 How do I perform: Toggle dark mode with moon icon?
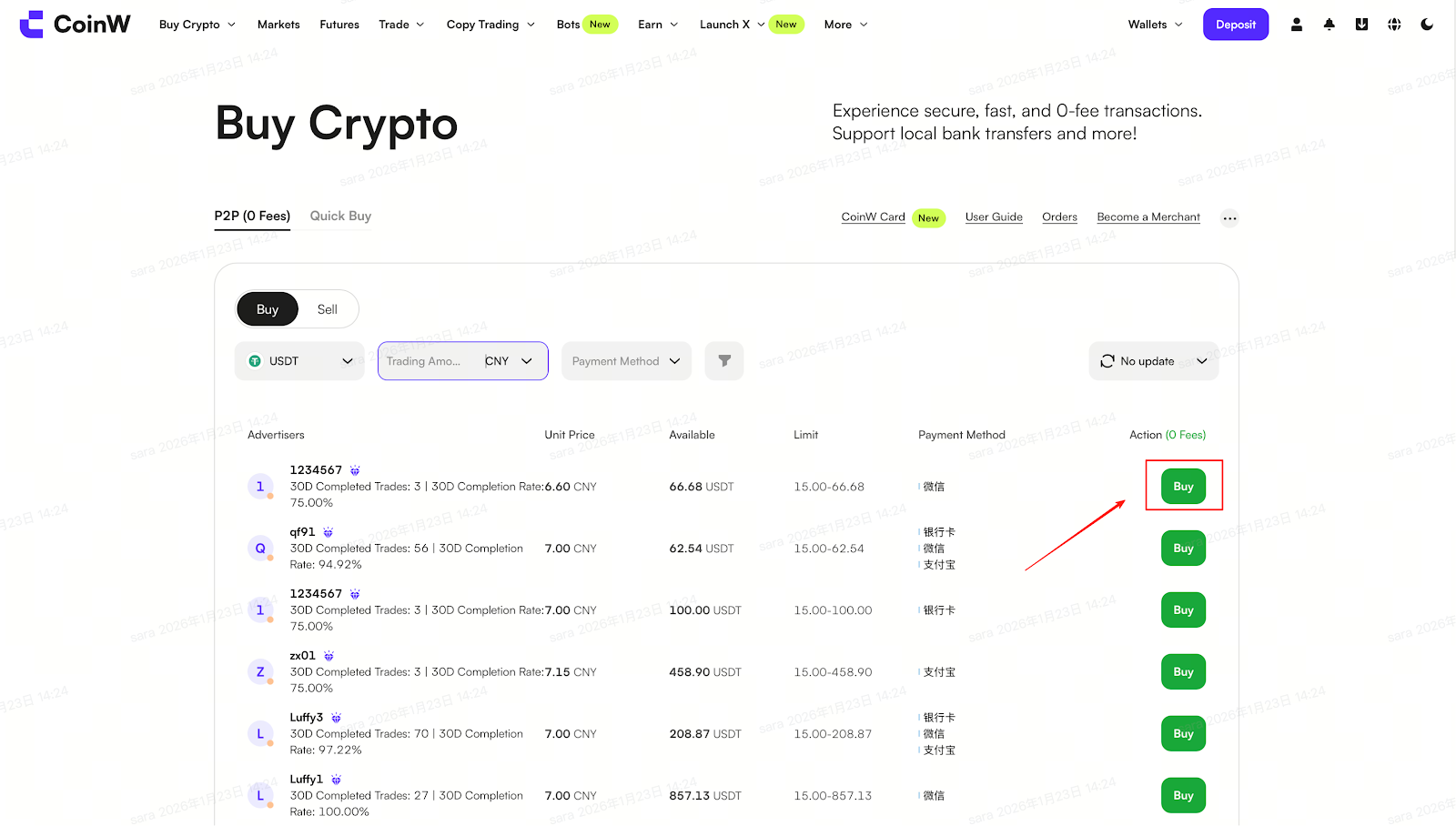pyautogui.click(x=1427, y=25)
